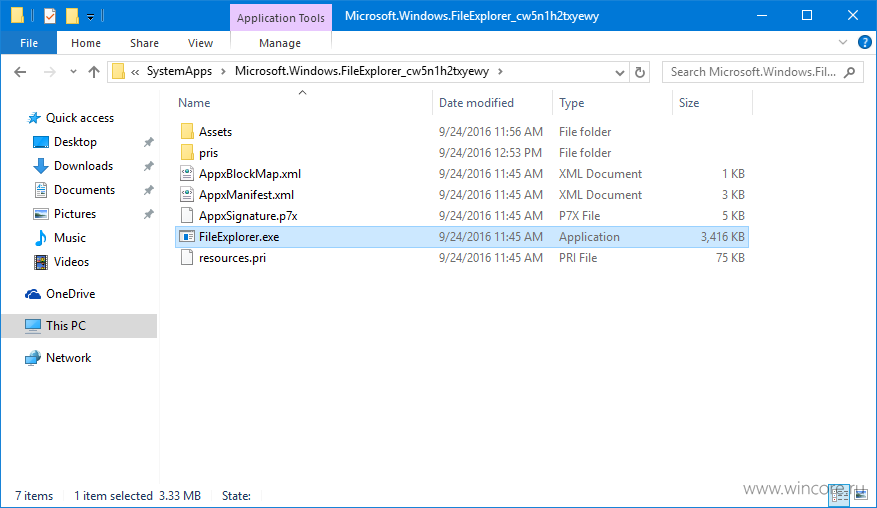Select Network in the navigation pane
Viewport: 877px width, 508px height.
68,358
